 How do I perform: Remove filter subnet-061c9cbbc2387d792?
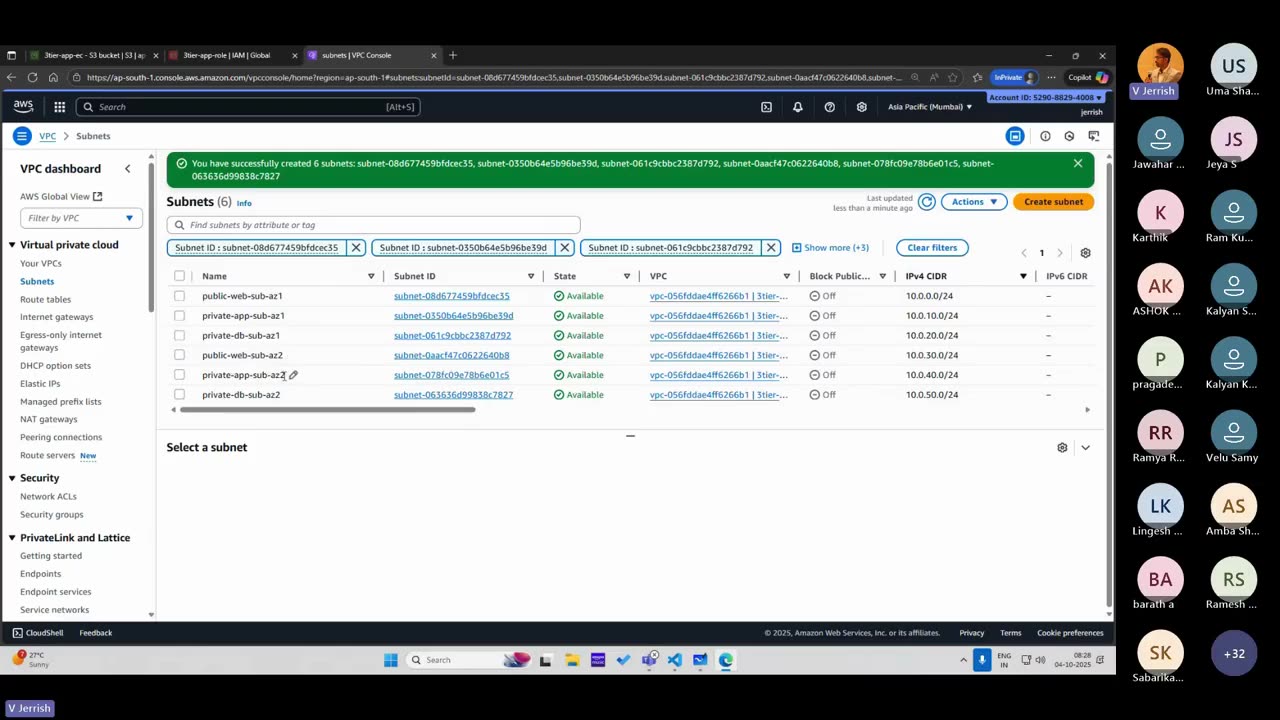point(770,248)
